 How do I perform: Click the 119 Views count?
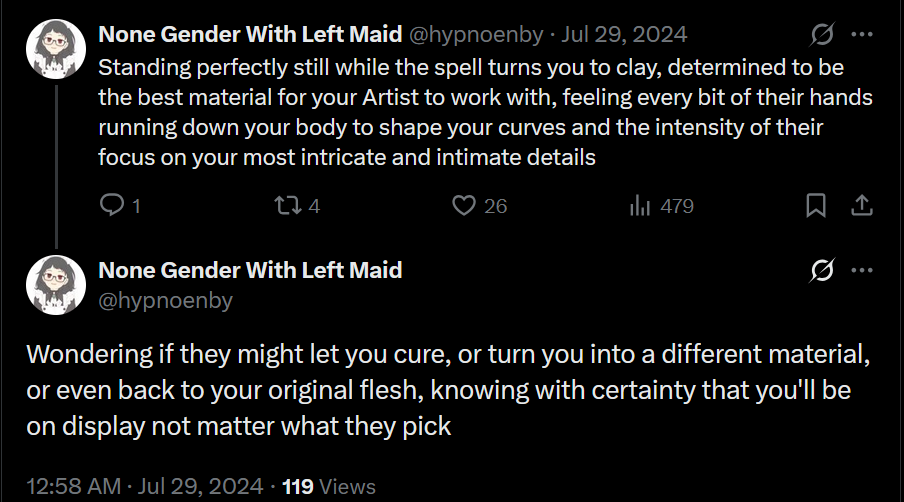click(329, 487)
